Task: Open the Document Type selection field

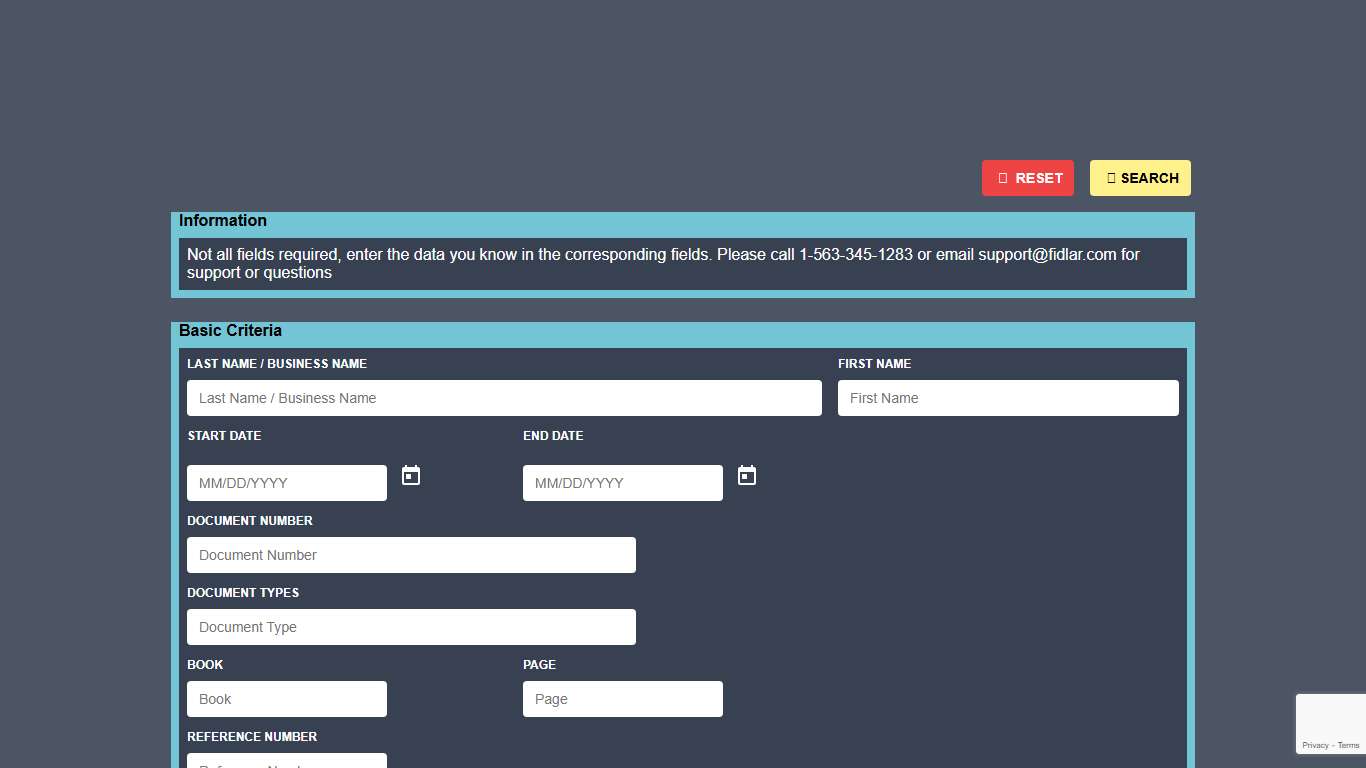Action: tap(411, 627)
